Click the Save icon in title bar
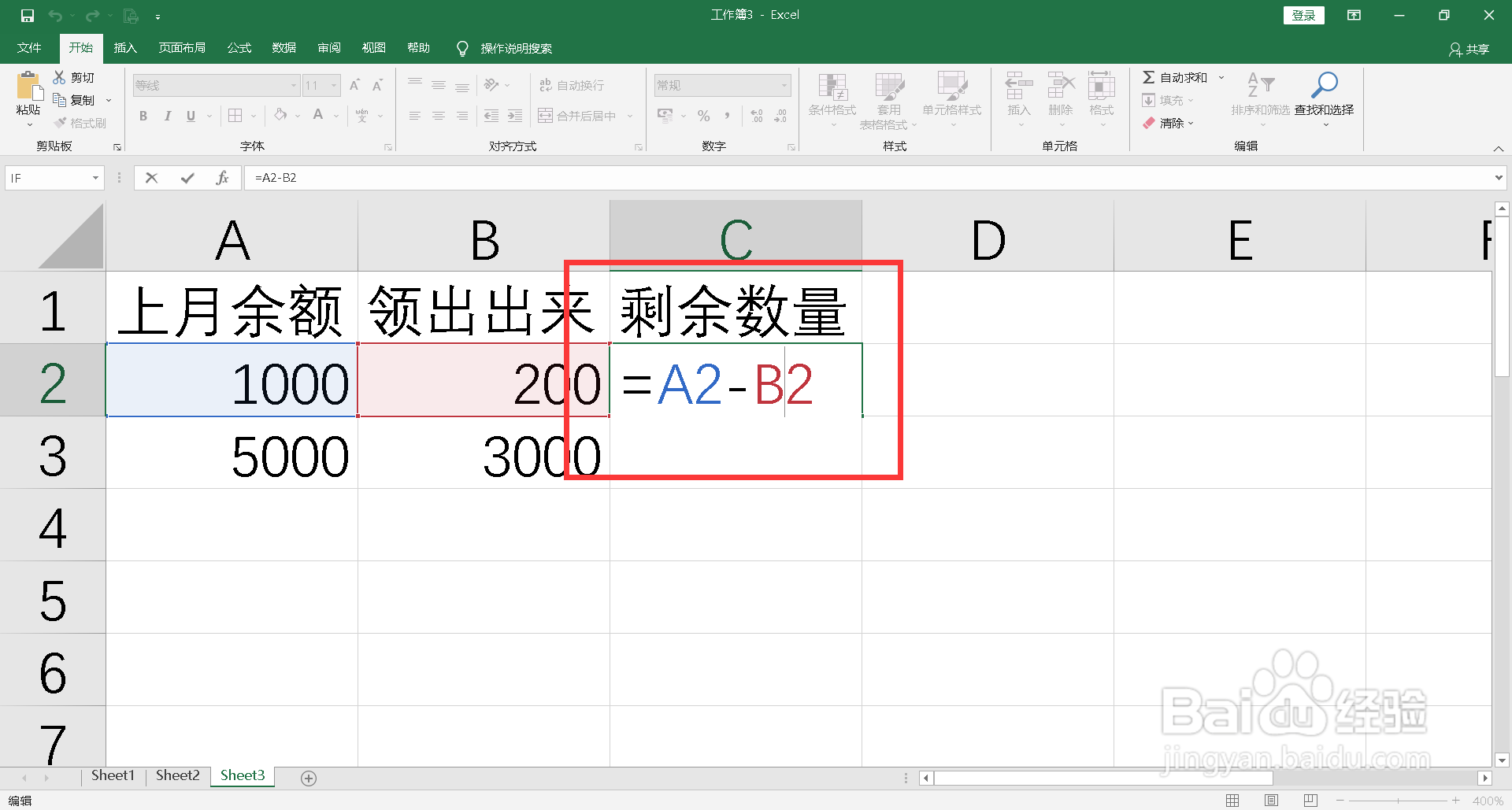This screenshot has height=810, width=1512. 28,16
